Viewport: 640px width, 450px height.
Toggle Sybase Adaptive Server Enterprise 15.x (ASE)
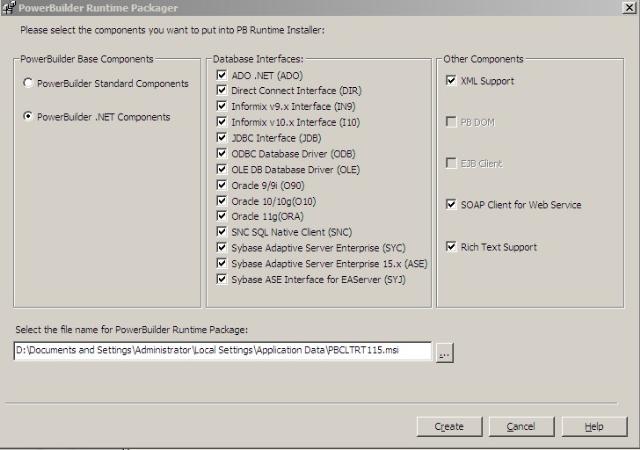click(222, 263)
